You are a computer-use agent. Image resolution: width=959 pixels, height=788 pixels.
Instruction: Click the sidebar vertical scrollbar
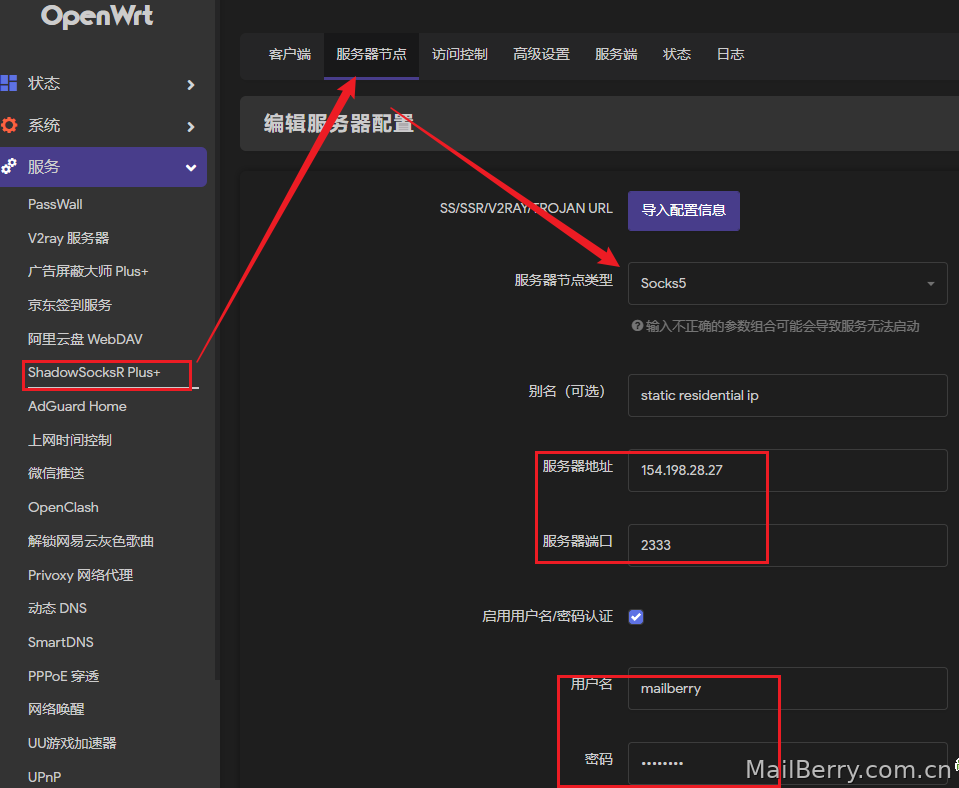point(217,340)
